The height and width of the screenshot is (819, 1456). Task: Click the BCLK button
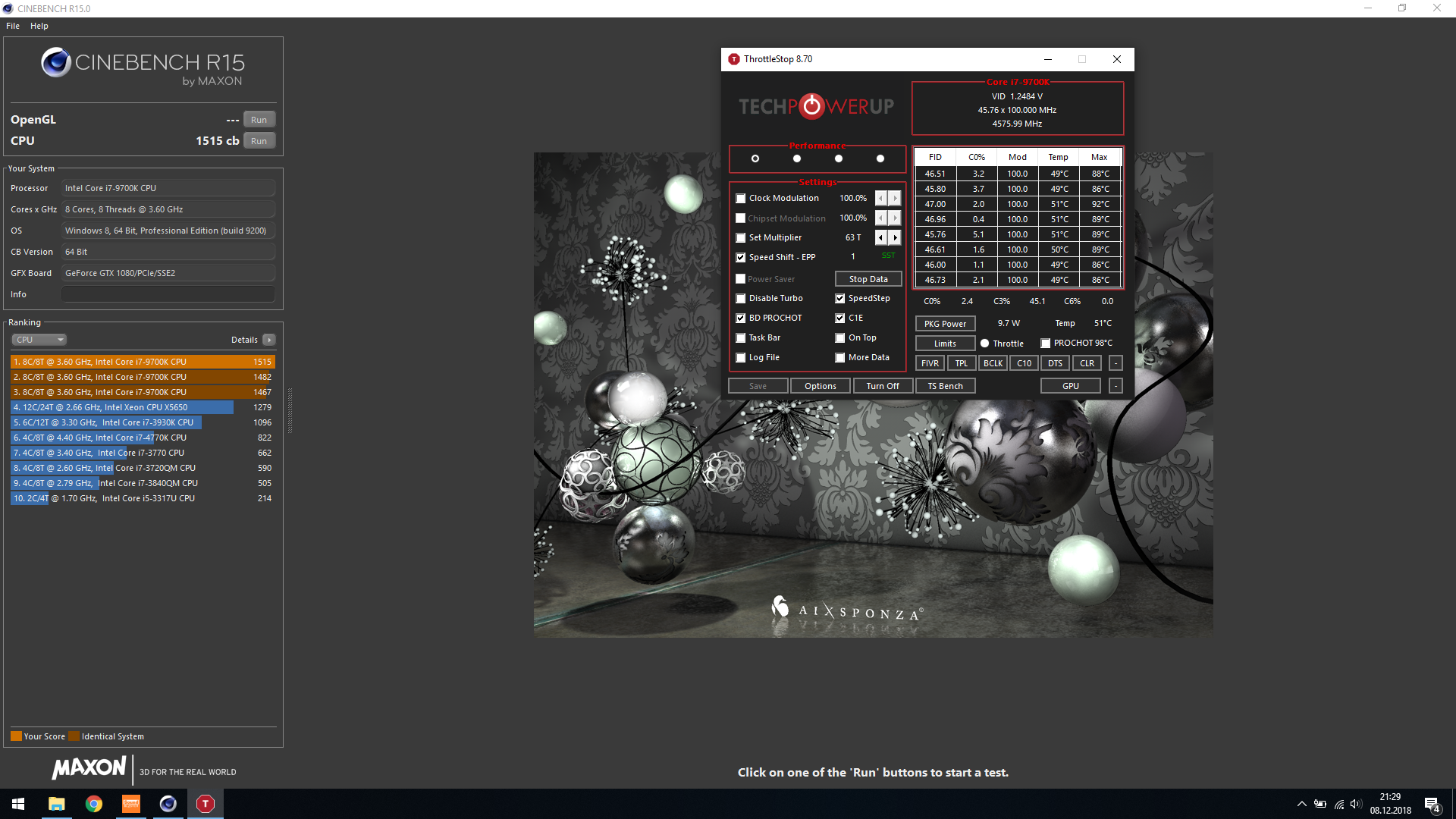click(993, 363)
